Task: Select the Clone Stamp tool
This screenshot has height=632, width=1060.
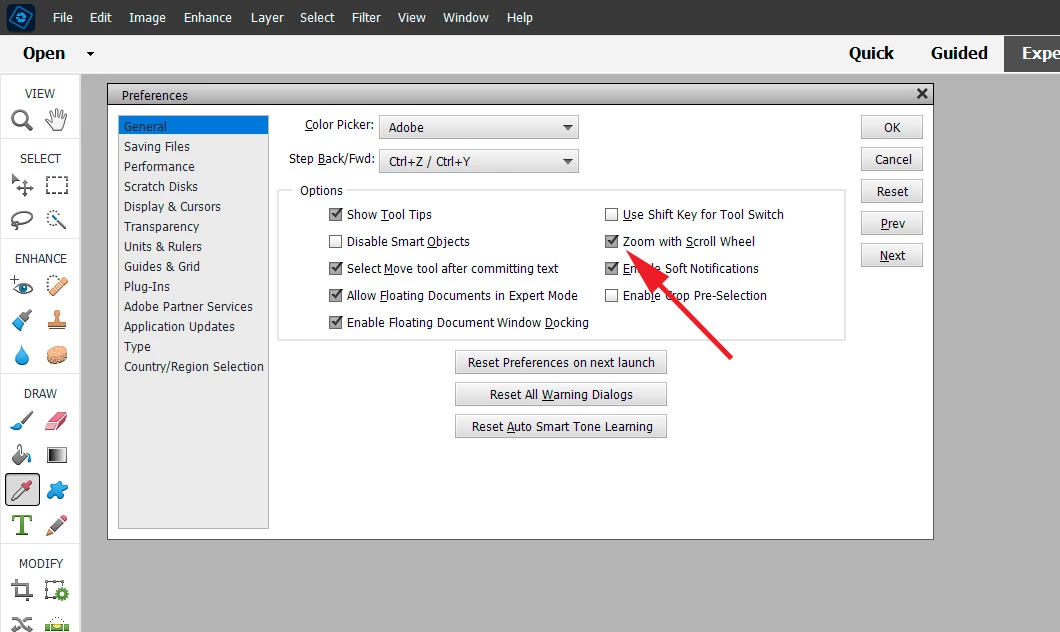Action: [57, 320]
